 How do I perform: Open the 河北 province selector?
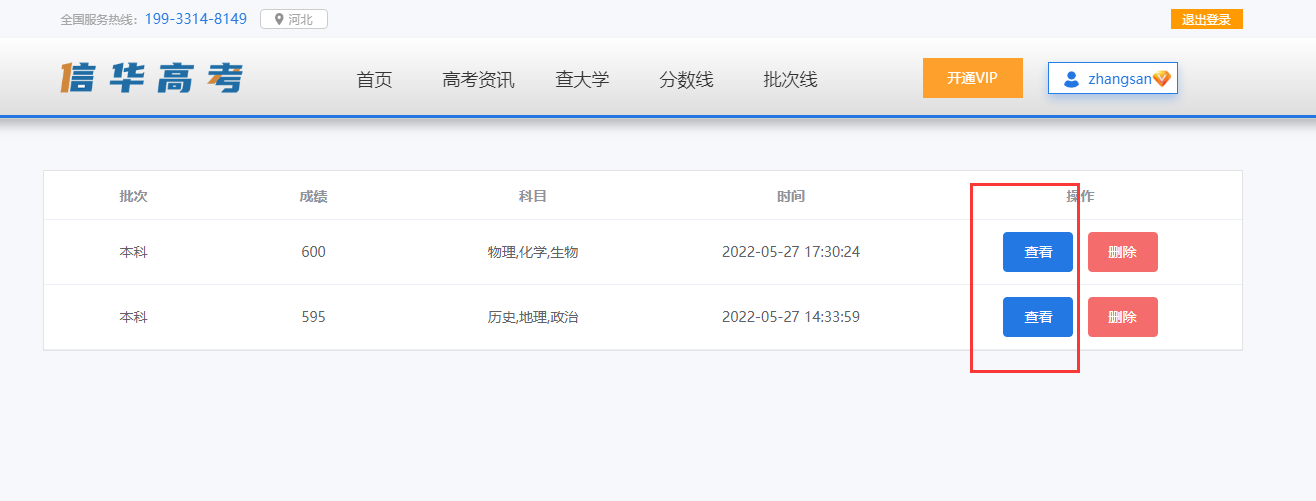point(294,19)
